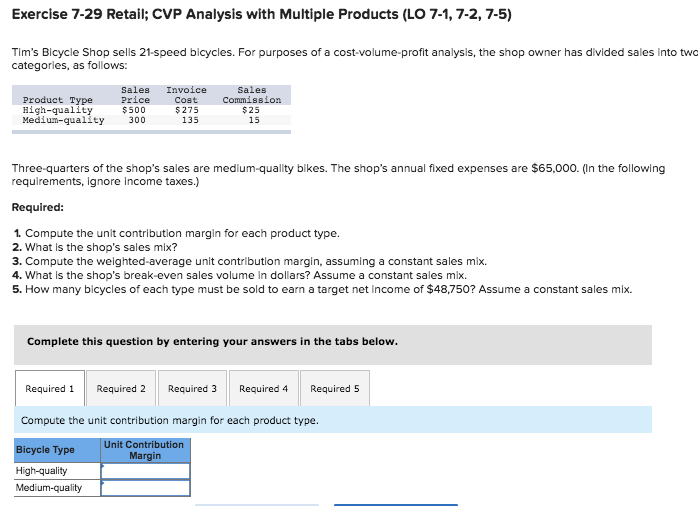698x506 pixels.
Task: Click the Medium-quality 300 sales price value
Action: pos(137,120)
